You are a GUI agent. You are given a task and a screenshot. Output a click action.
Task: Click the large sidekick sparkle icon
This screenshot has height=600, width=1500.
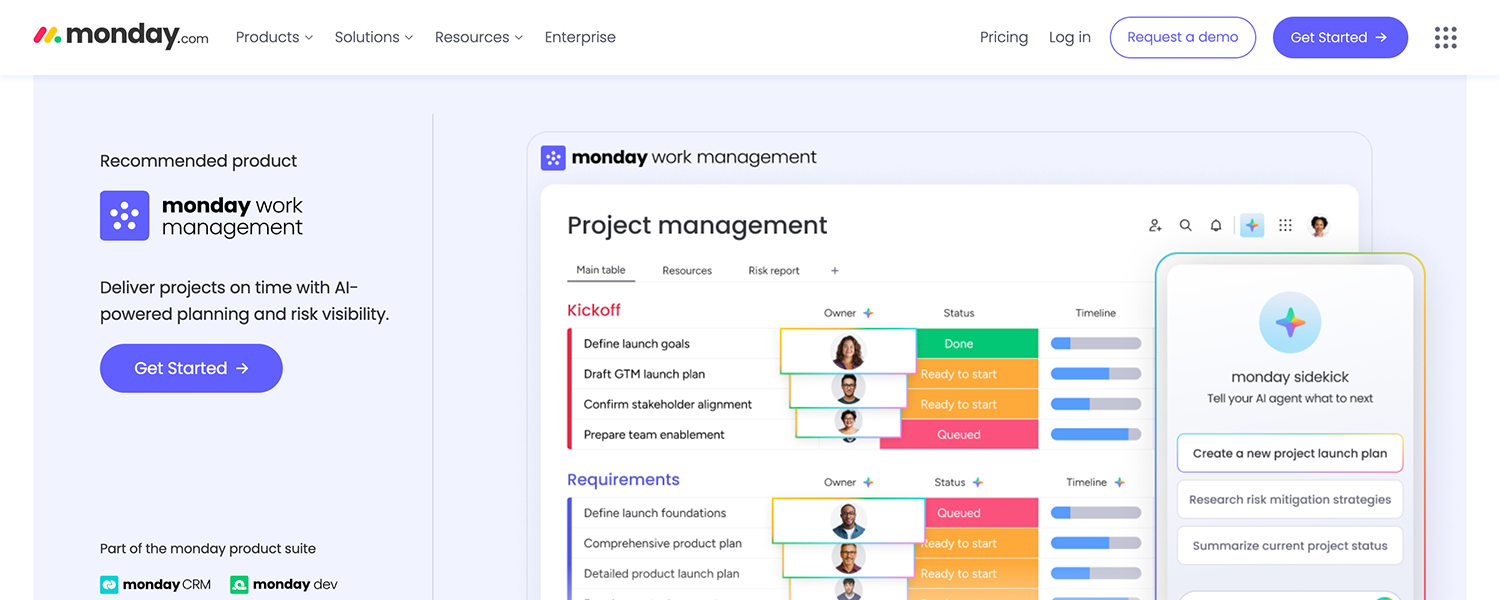click(1290, 322)
